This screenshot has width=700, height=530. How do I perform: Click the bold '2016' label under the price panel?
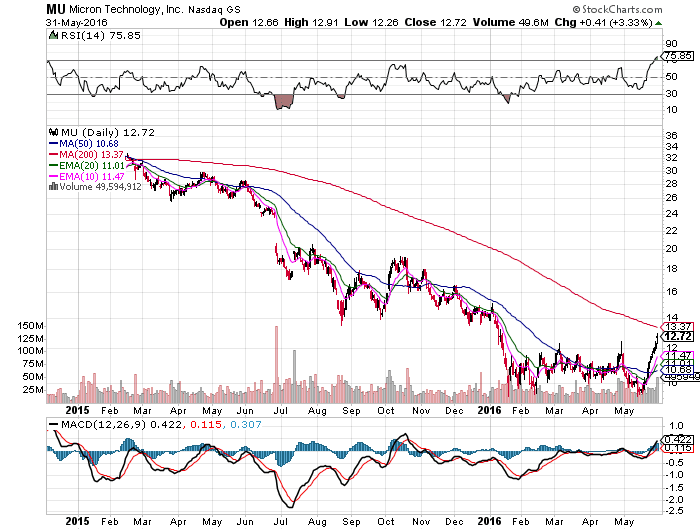489,410
